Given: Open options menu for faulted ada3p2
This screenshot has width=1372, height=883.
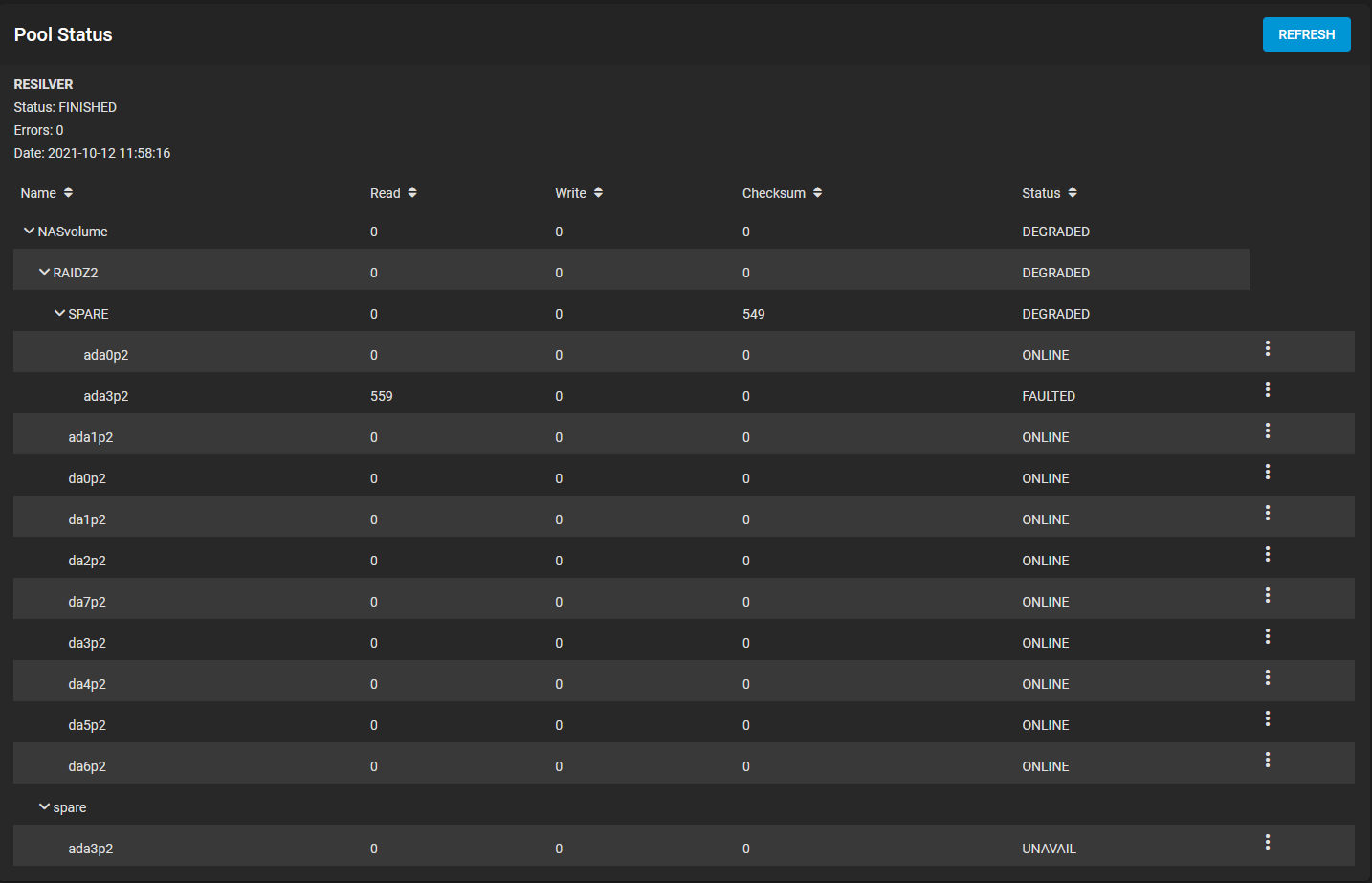Looking at the screenshot, I should (1268, 389).
